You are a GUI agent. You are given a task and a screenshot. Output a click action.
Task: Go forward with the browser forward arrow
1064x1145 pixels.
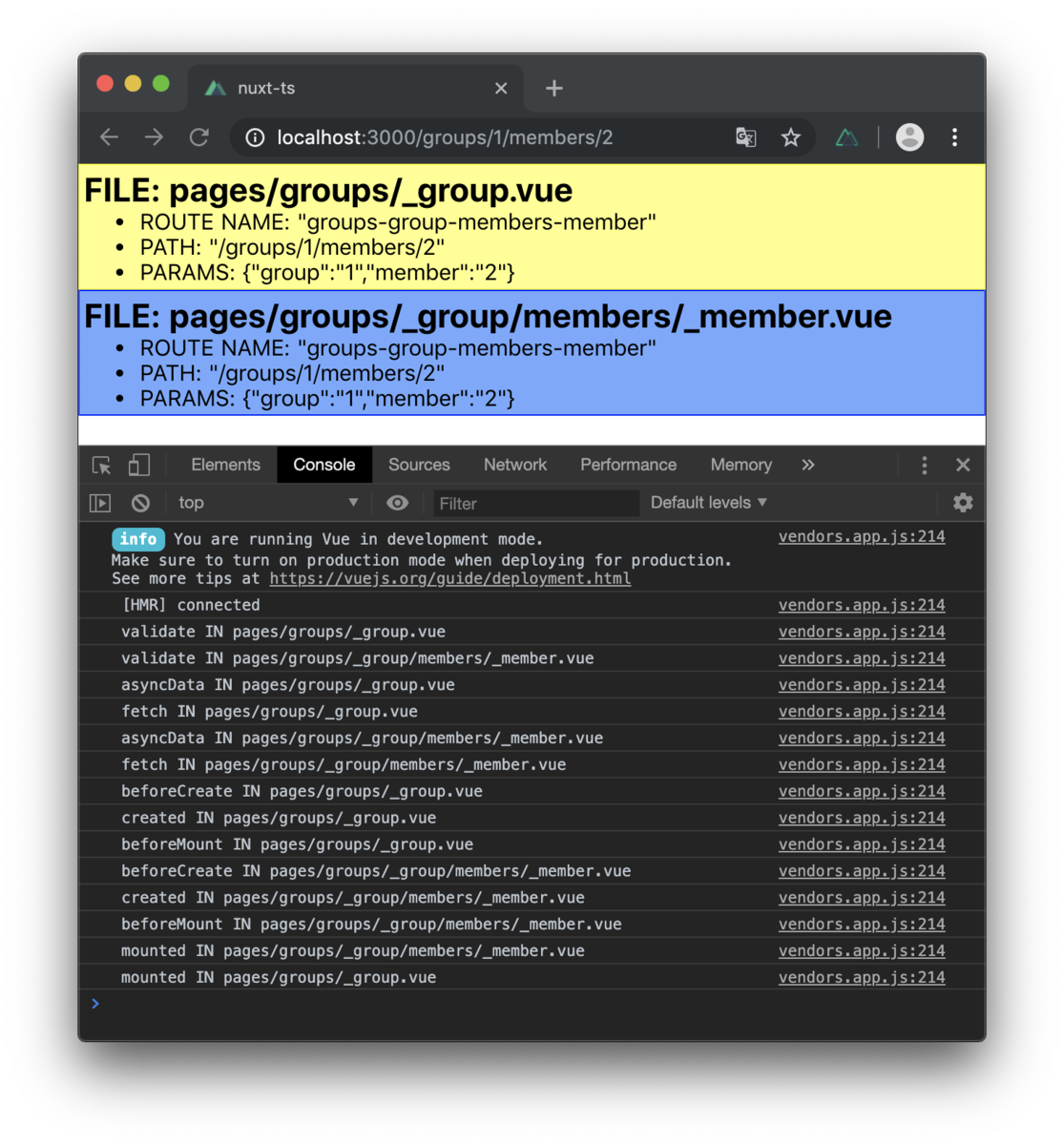154,137
